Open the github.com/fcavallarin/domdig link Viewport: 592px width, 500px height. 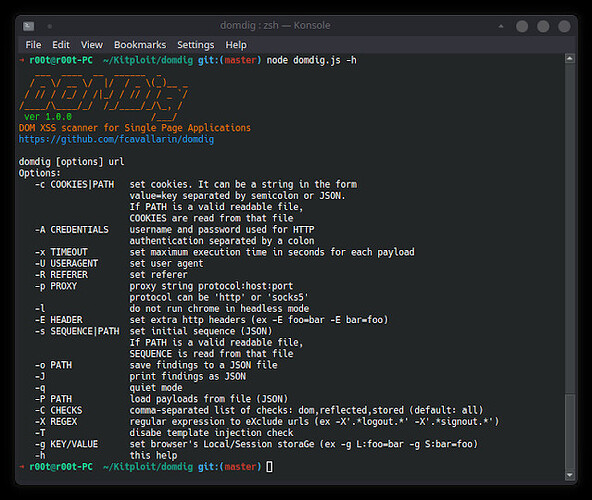pos(116,139)
